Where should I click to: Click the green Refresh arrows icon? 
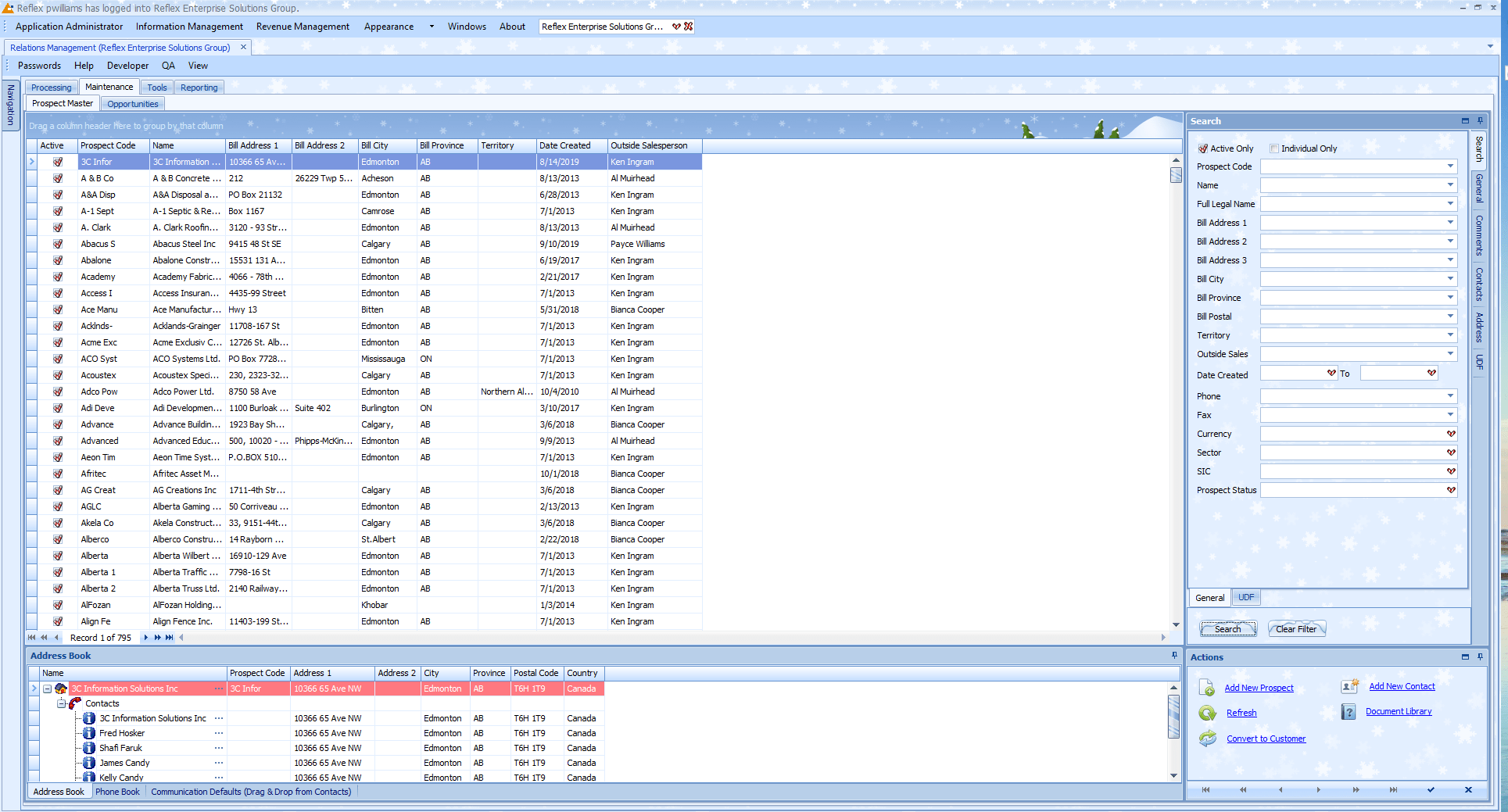(x=1206, y=714)
